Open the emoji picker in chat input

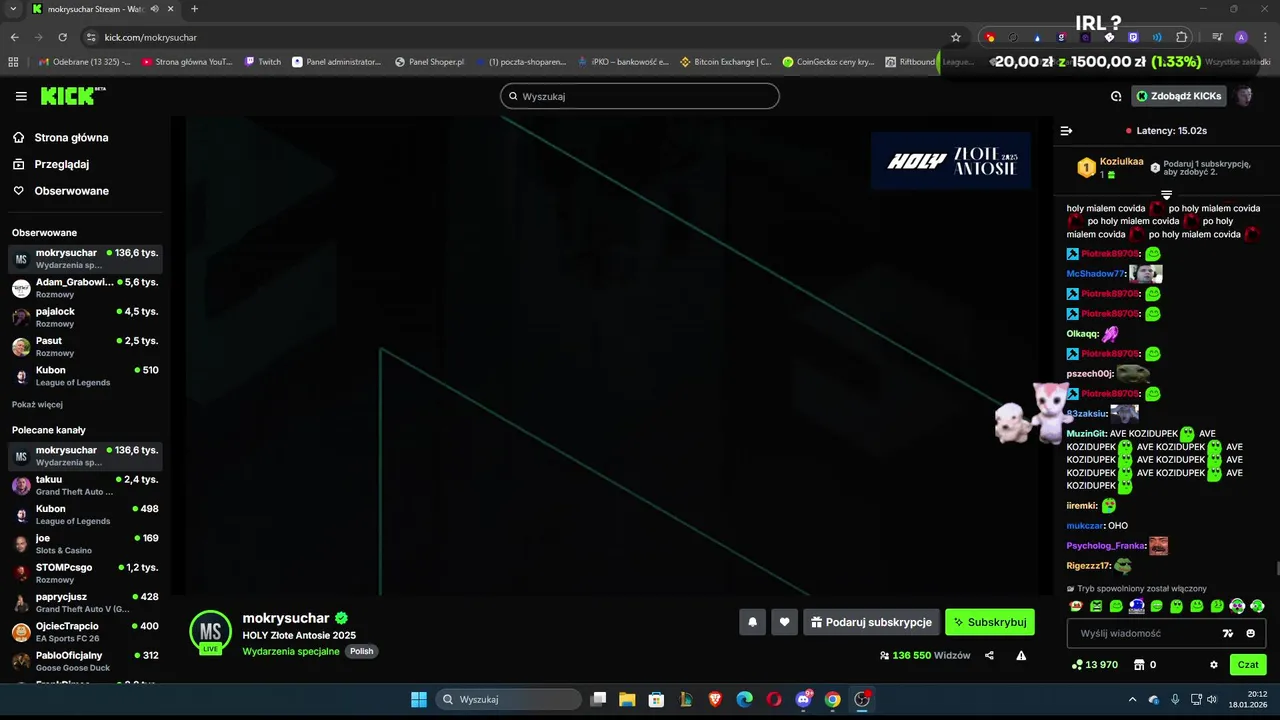pyautogui.click(x=1250, y=633)
